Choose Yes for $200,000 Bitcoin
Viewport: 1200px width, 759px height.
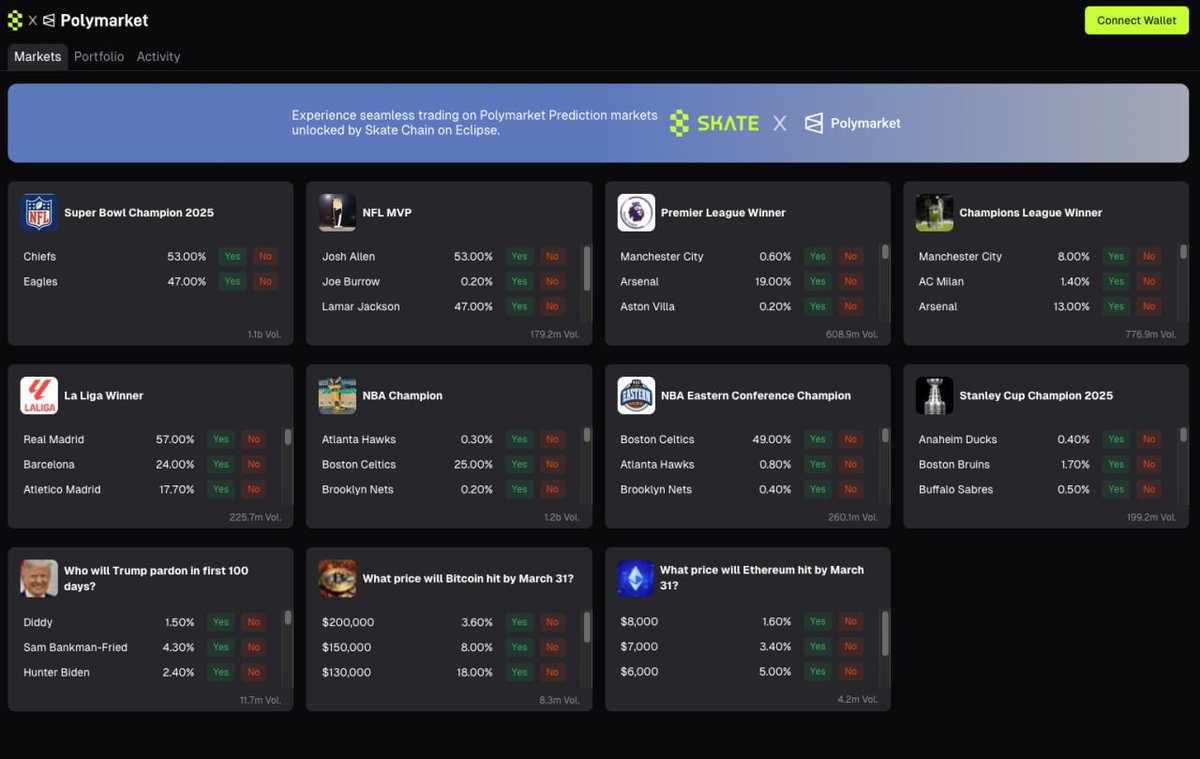519,622
